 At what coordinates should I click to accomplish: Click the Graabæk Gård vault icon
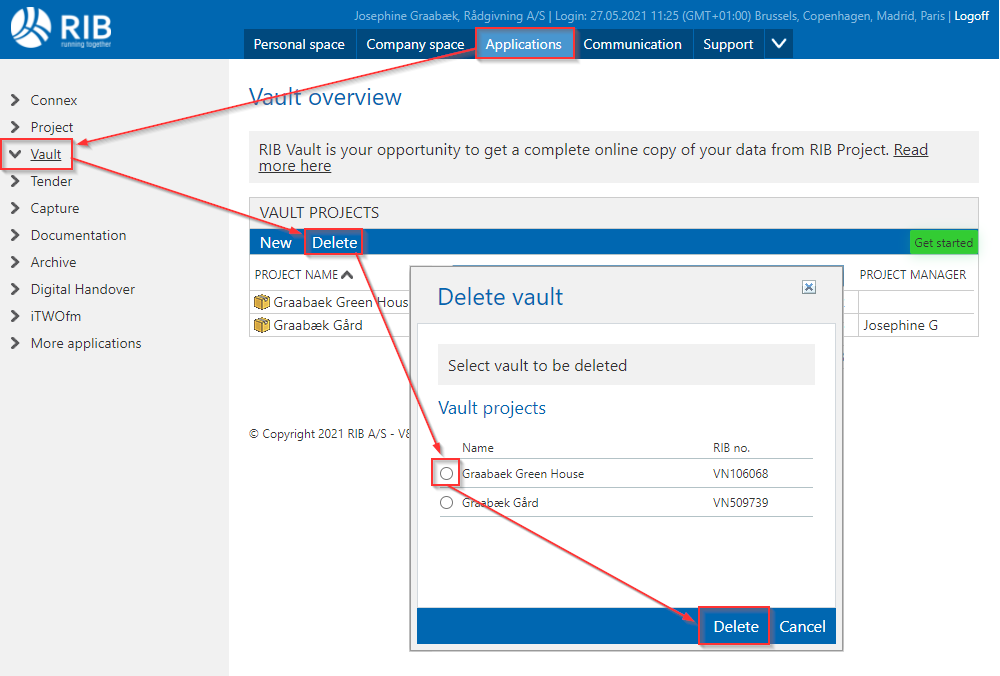[263, 325]
